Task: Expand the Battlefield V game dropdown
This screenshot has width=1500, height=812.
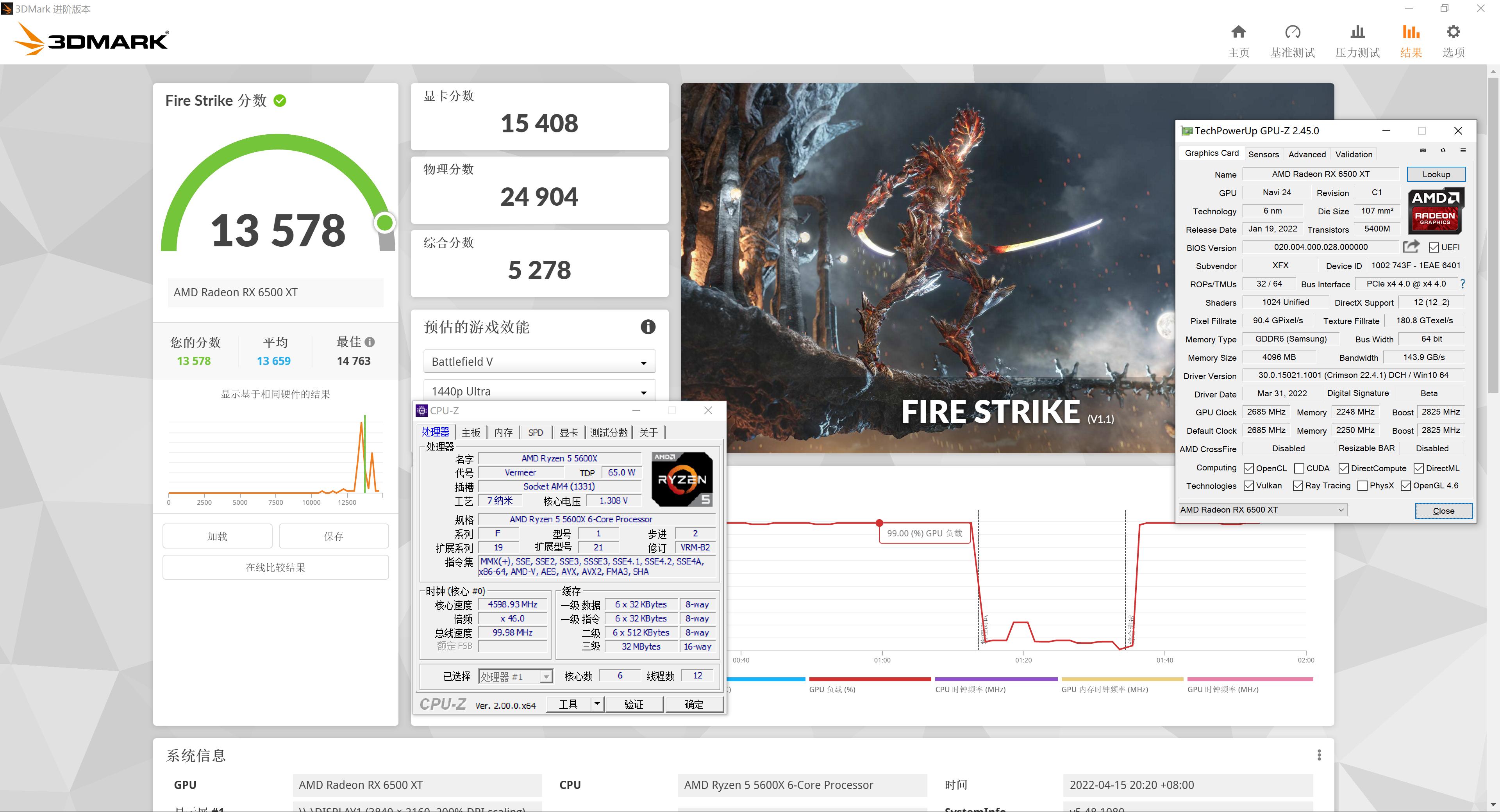Action: 539,361
